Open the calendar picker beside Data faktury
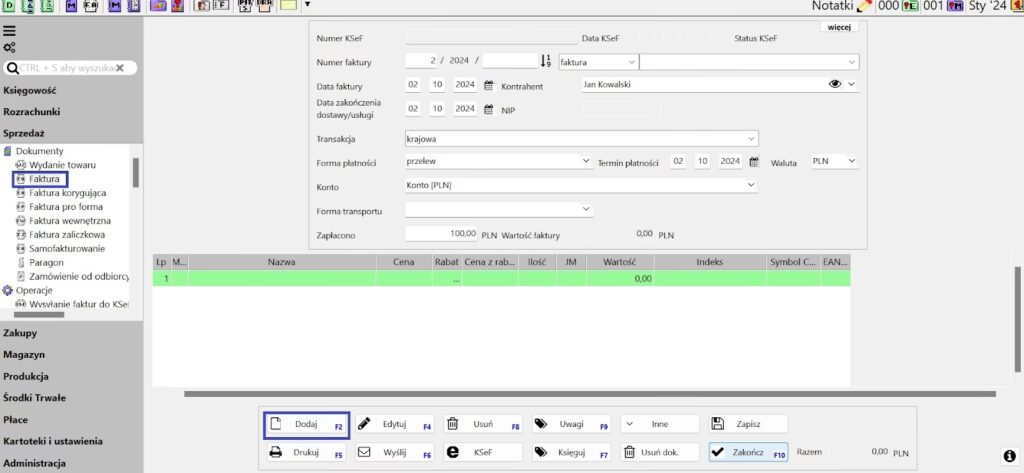This screenshot has height=473, width=1024. point(489,85)
